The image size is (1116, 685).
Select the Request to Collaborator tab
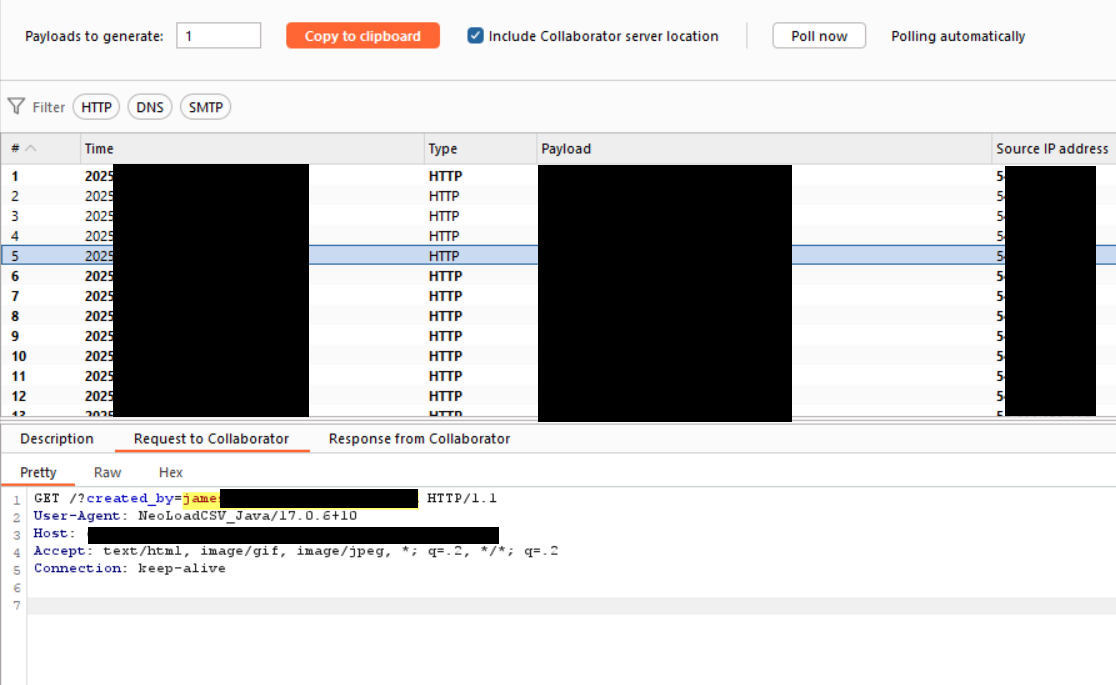click(211, 439)
